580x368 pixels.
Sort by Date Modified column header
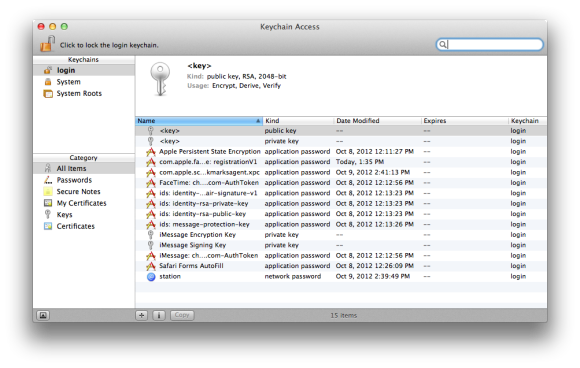pos(377,121)
